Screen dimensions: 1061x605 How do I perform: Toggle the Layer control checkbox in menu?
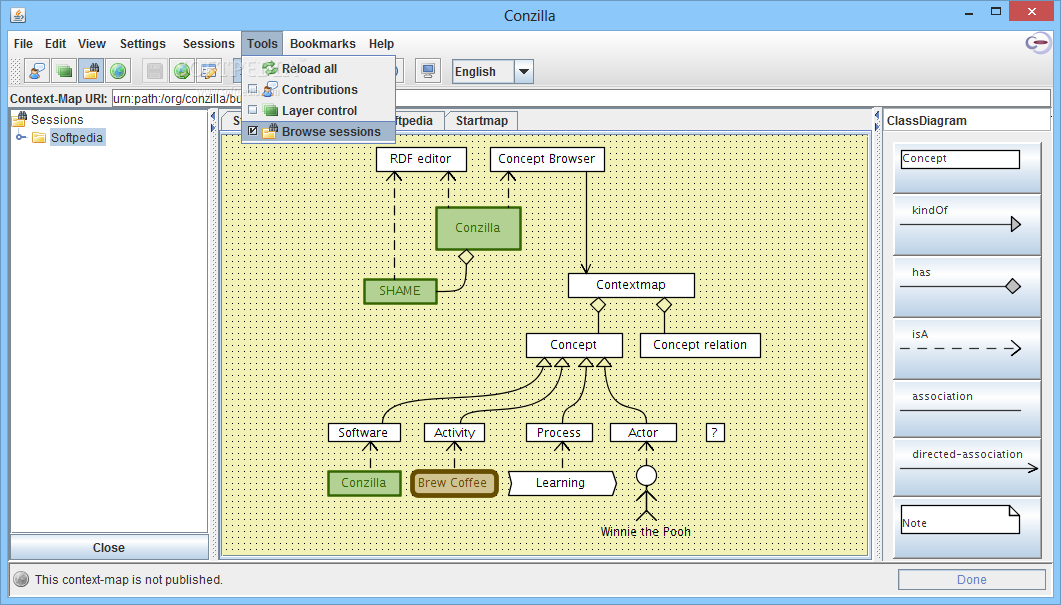(x=253, y=110)
